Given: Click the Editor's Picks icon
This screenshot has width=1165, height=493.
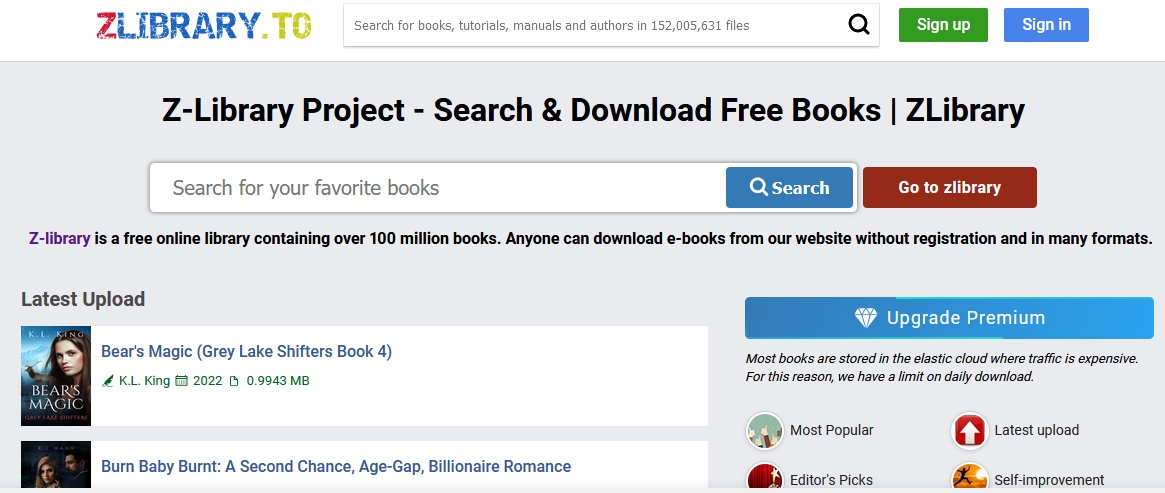Looking at the screenshot, I should 765,479.
